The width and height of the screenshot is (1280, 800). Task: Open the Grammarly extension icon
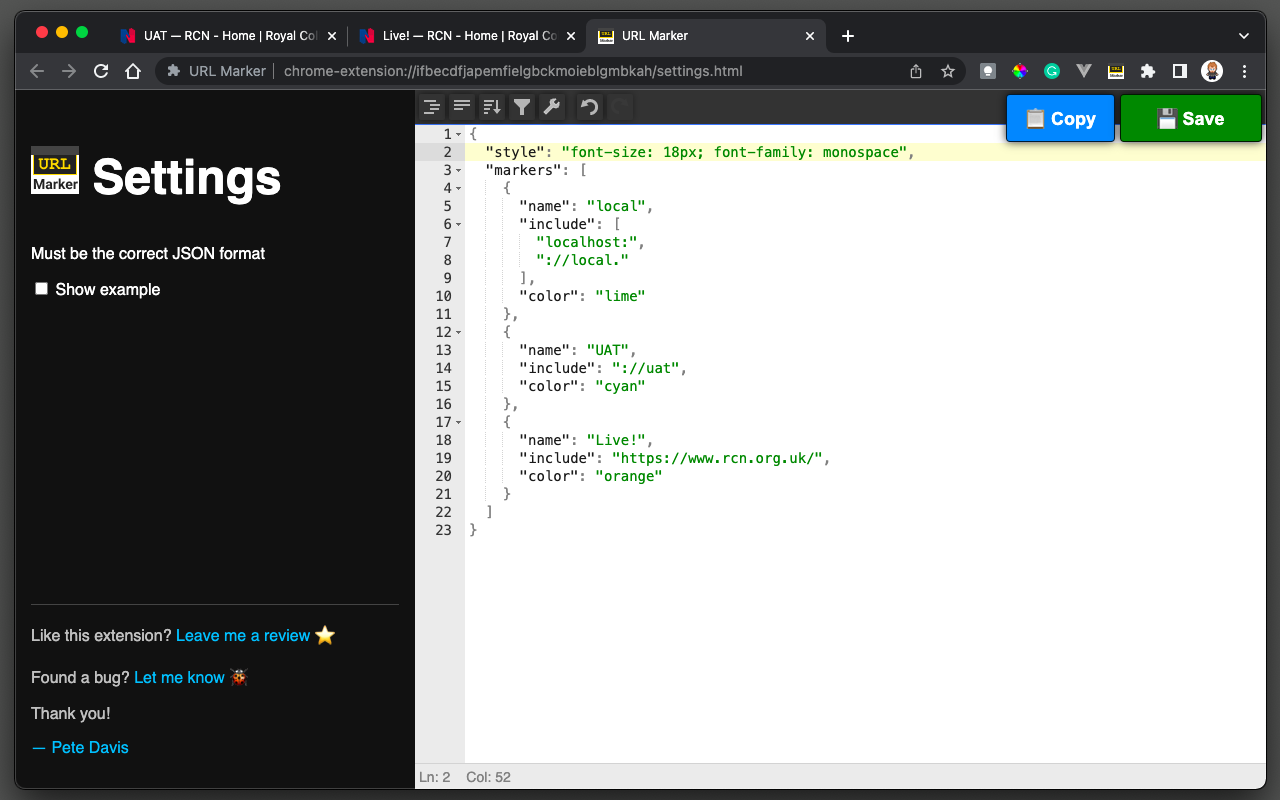click(x=1052, y=71)
